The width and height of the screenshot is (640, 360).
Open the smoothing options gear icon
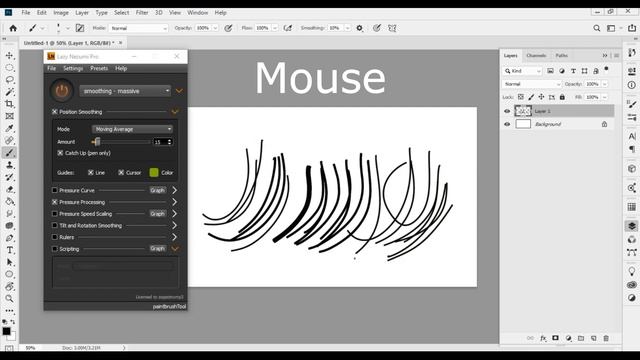(360, 28)
